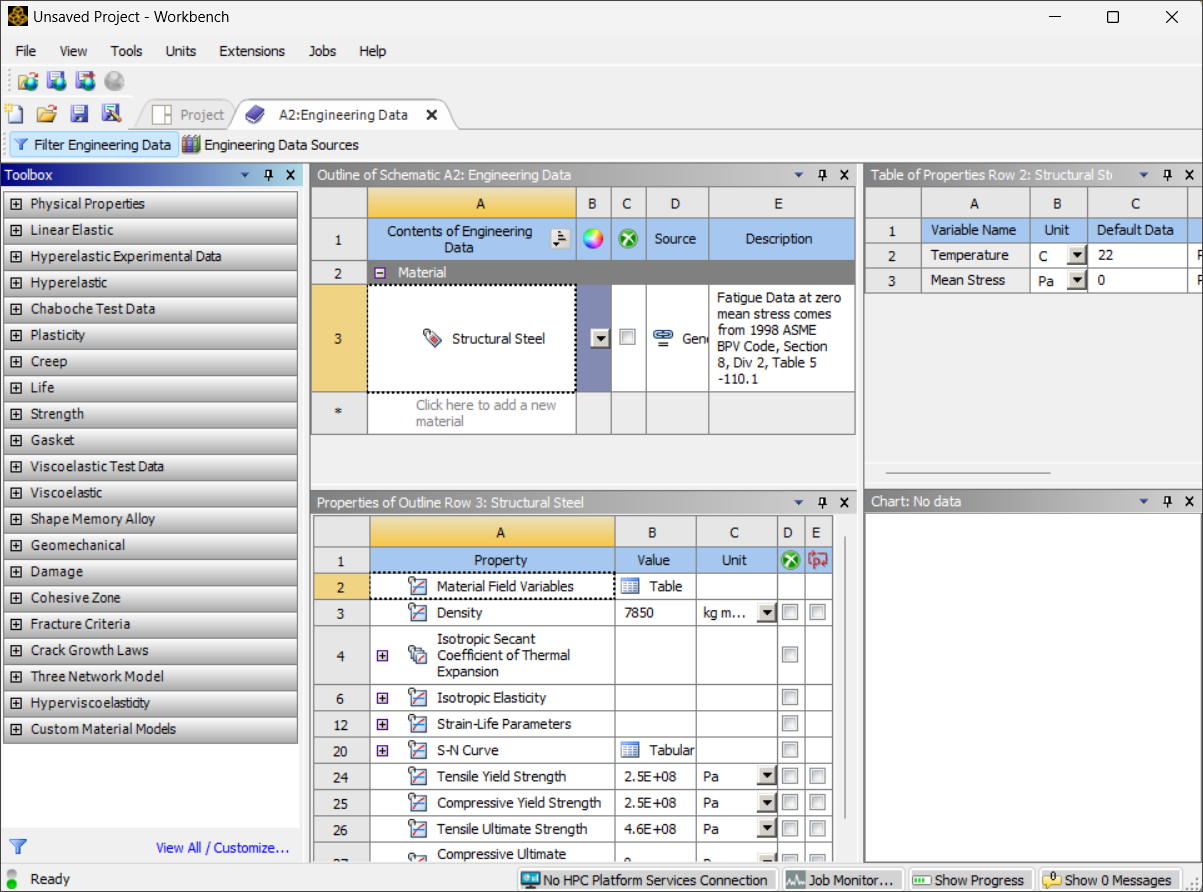
Task: Click the Temperature default data value 22
Action: 1137,255
